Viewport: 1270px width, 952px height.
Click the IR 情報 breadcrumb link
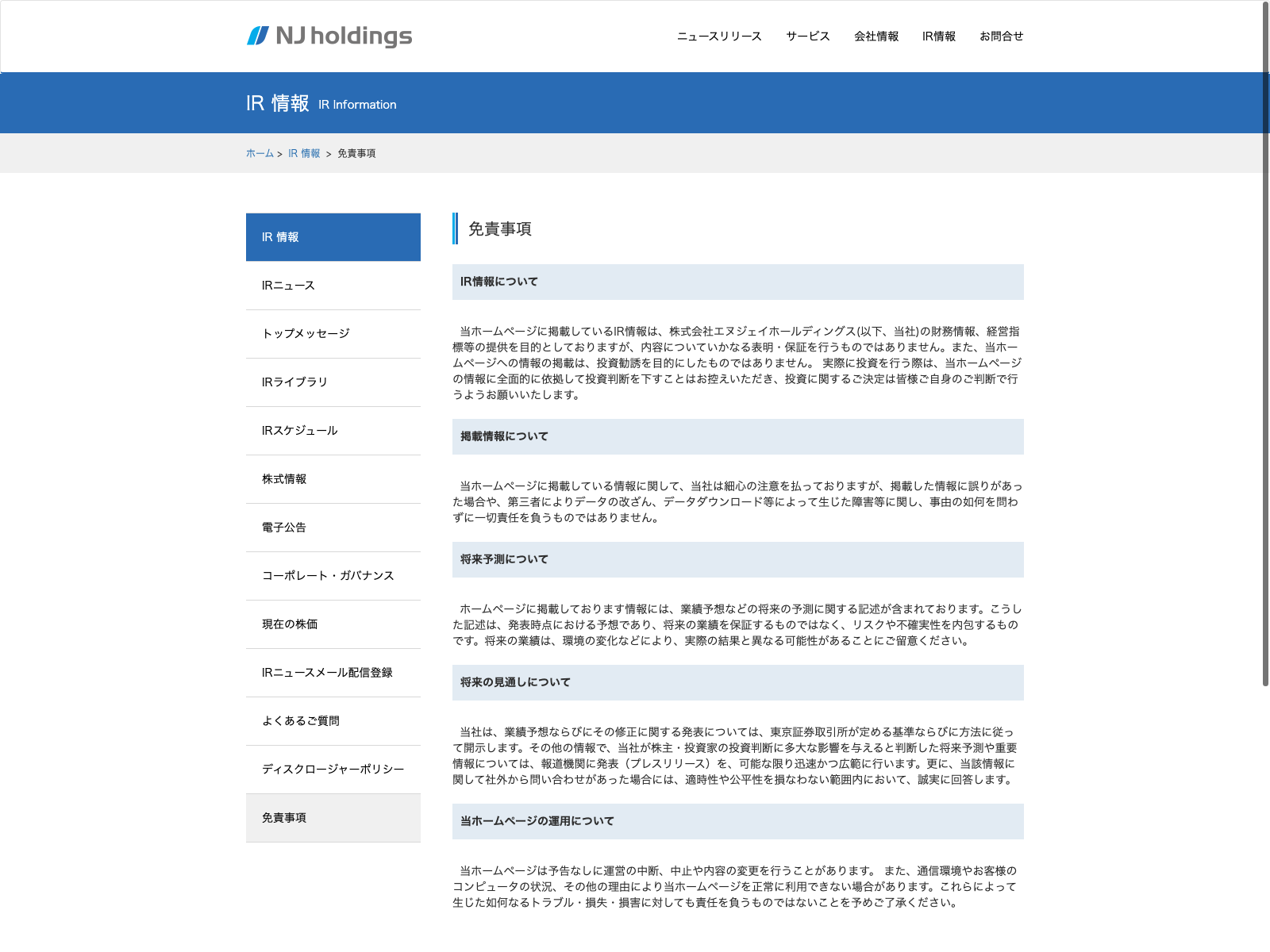(304, 154)
